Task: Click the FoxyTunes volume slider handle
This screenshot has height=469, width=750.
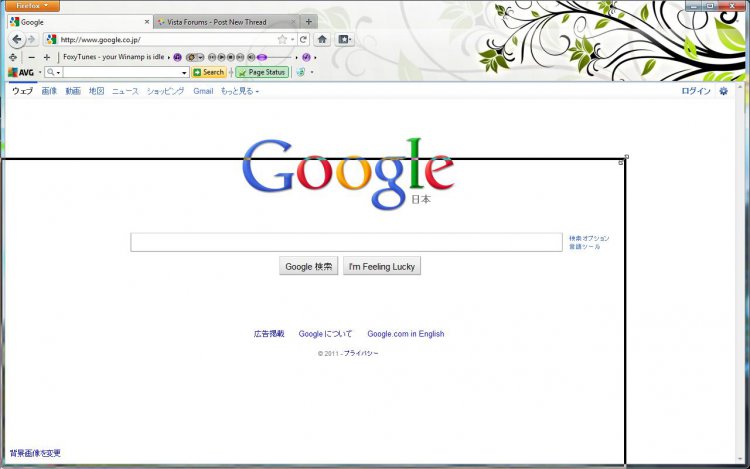Action: 262,57
